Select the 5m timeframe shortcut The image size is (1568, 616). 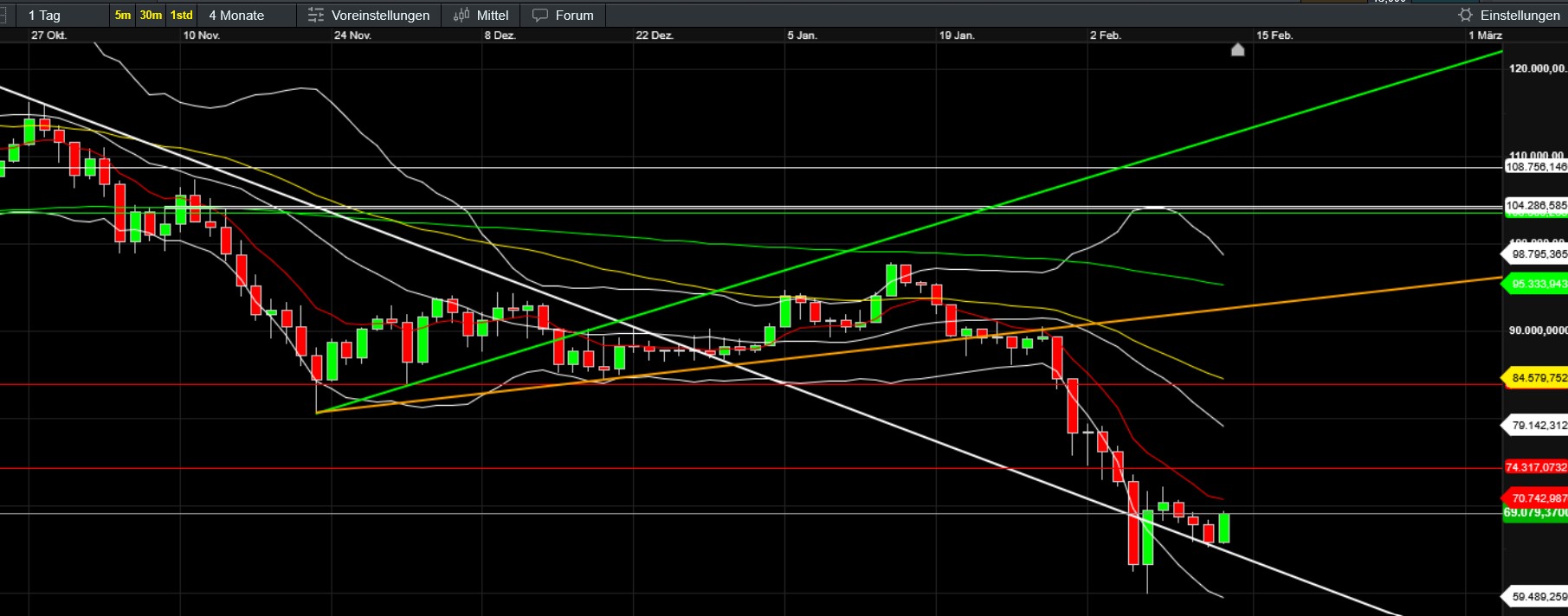coord(123,16)
